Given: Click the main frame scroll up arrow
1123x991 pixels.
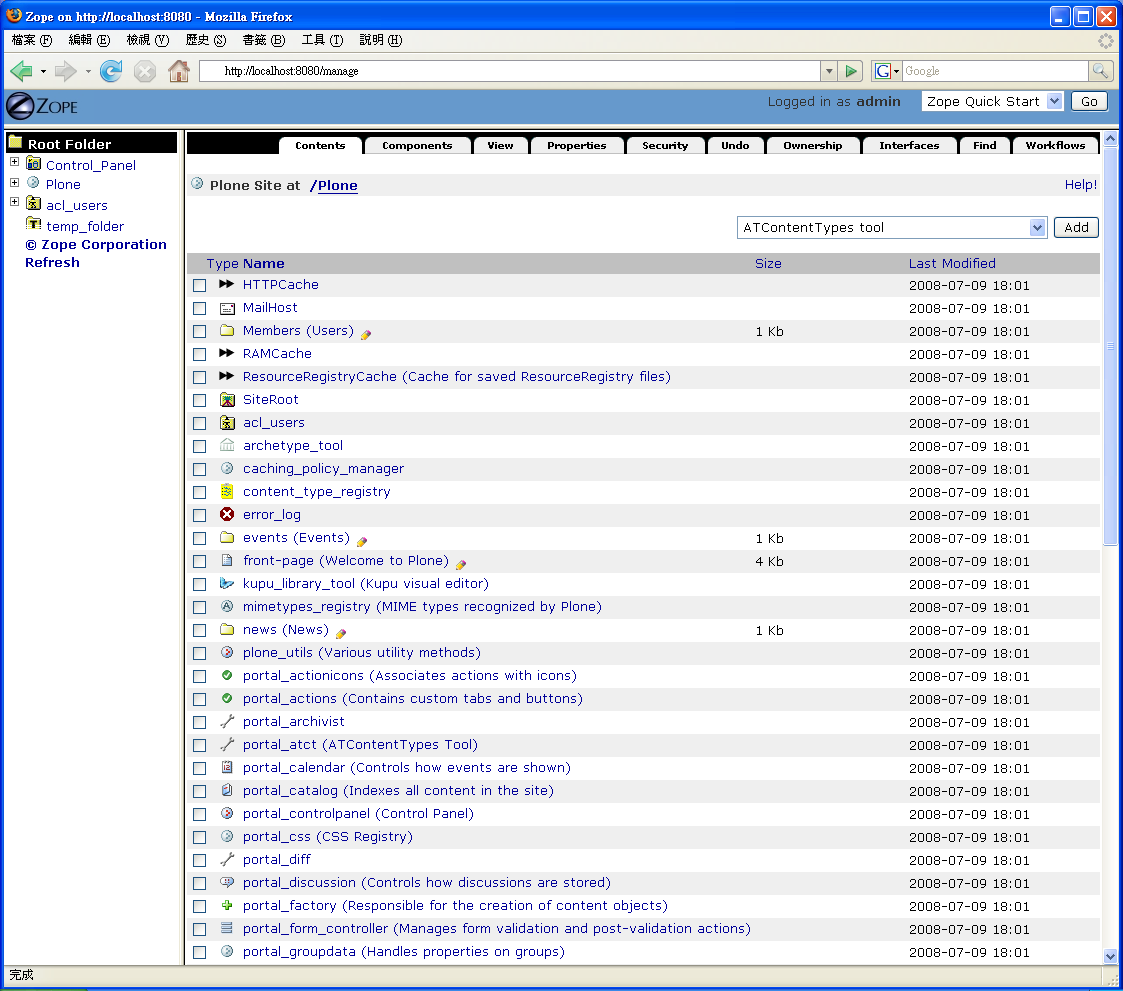Looking at the screenshot, I should coord(1110,138).
